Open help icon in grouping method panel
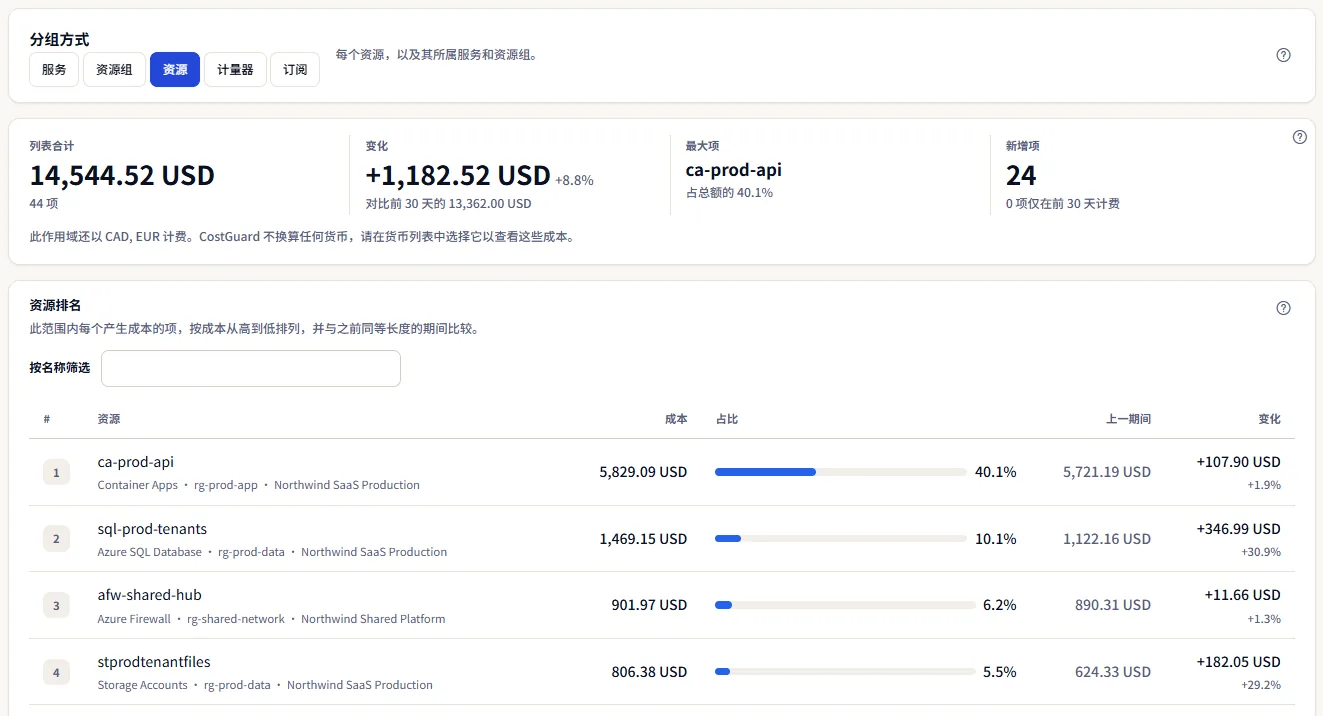The width and height of the screenshot is (1323, 716). pyautogui.click(x=1284, y=55)
